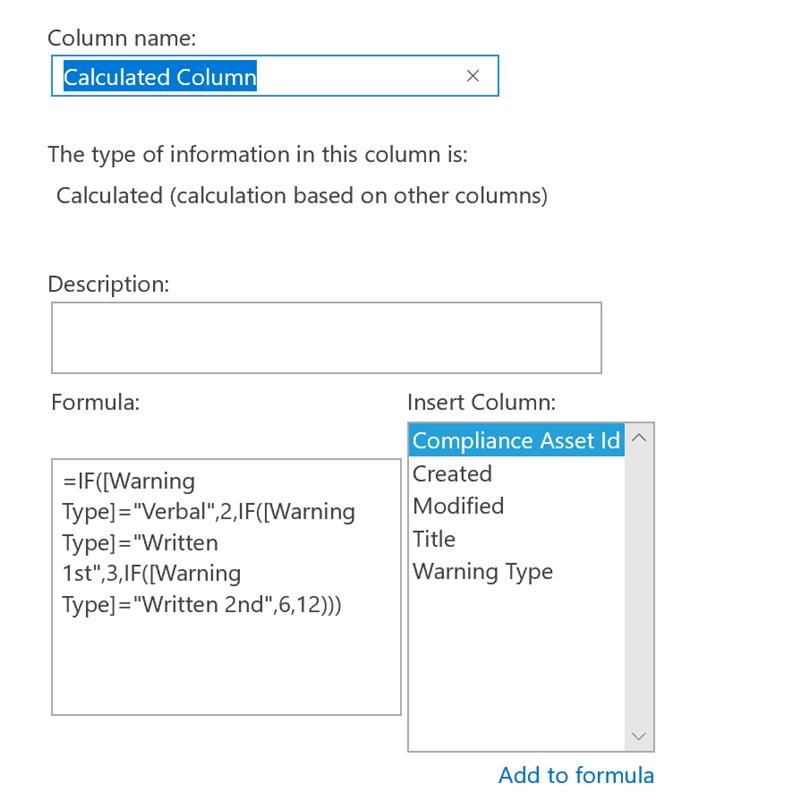Click the scroll up arrow of column list

click(x=639, y=438)
